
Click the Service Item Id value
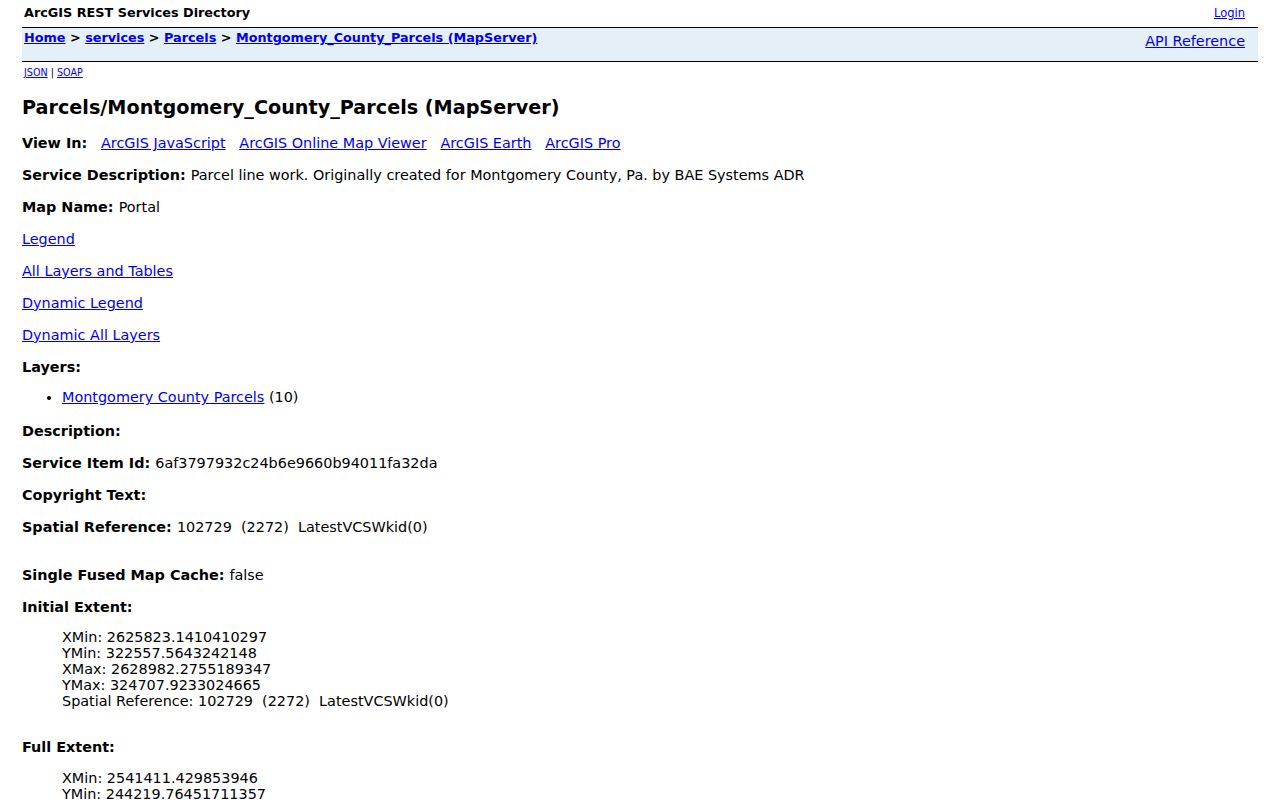point(296,463)
